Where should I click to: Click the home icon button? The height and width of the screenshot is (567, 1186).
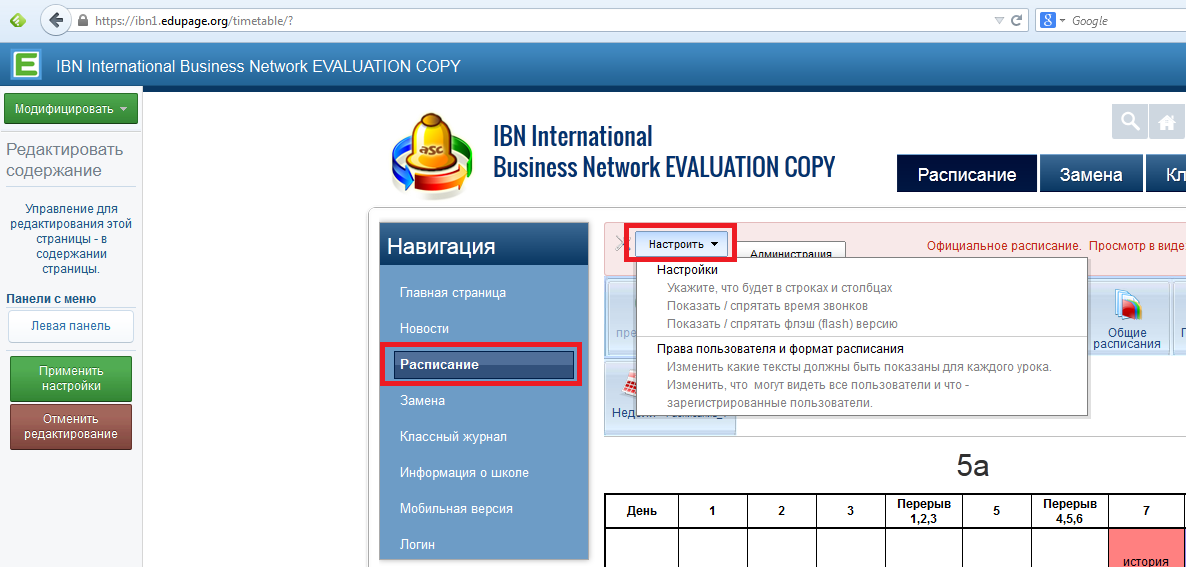tap(1166, 122)
